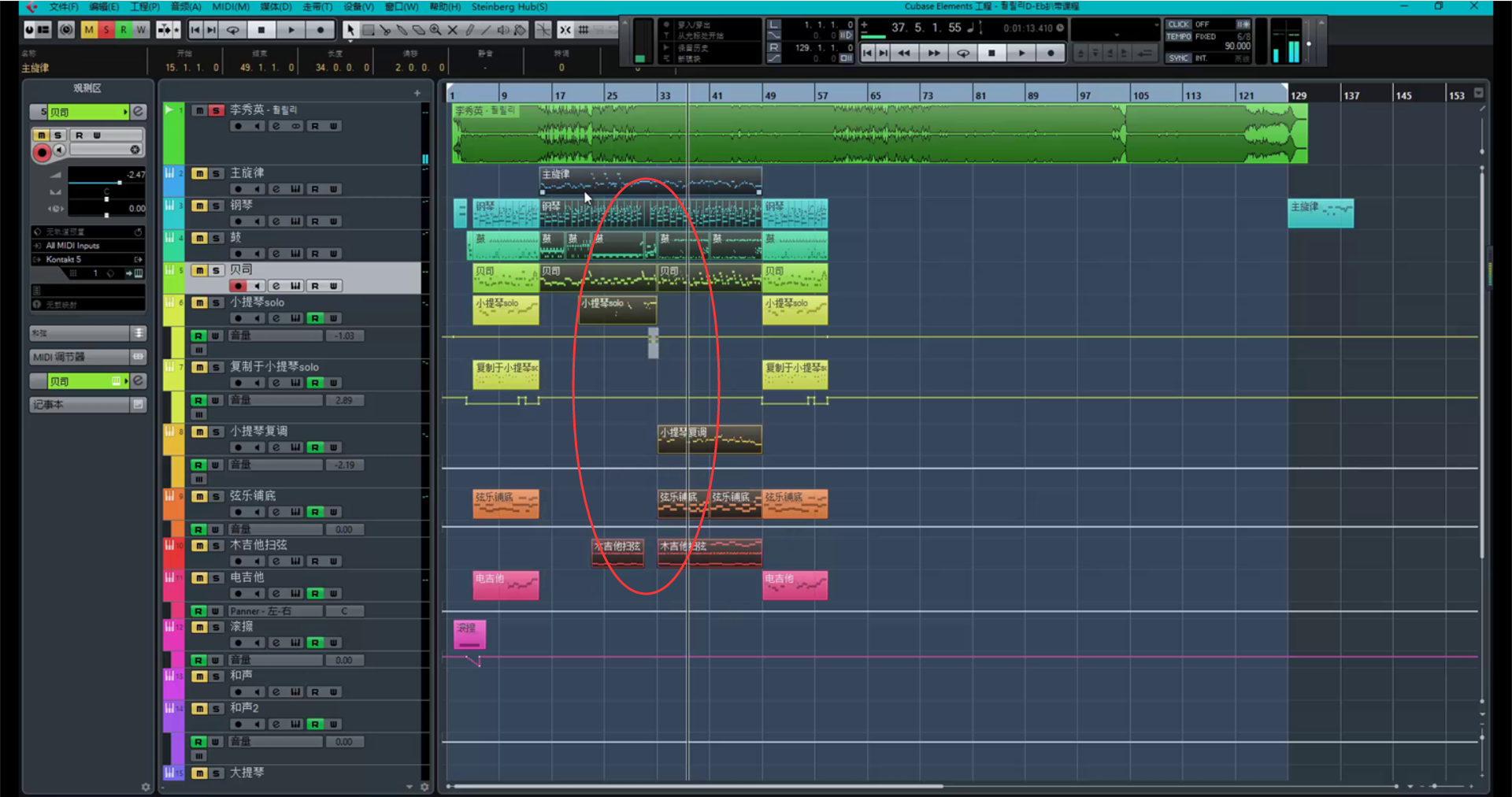The width and height of the screenshot is (1512, 797).
Task: Click the toolbar Stop button
Action: tap(261, 30)
